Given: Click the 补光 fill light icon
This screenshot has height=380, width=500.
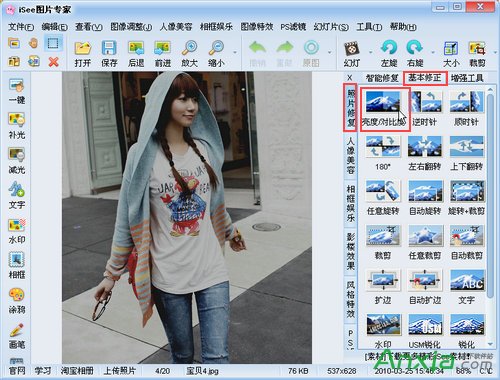Looking at the screenshot, I should pyautogui.click(x=17, y=126).
